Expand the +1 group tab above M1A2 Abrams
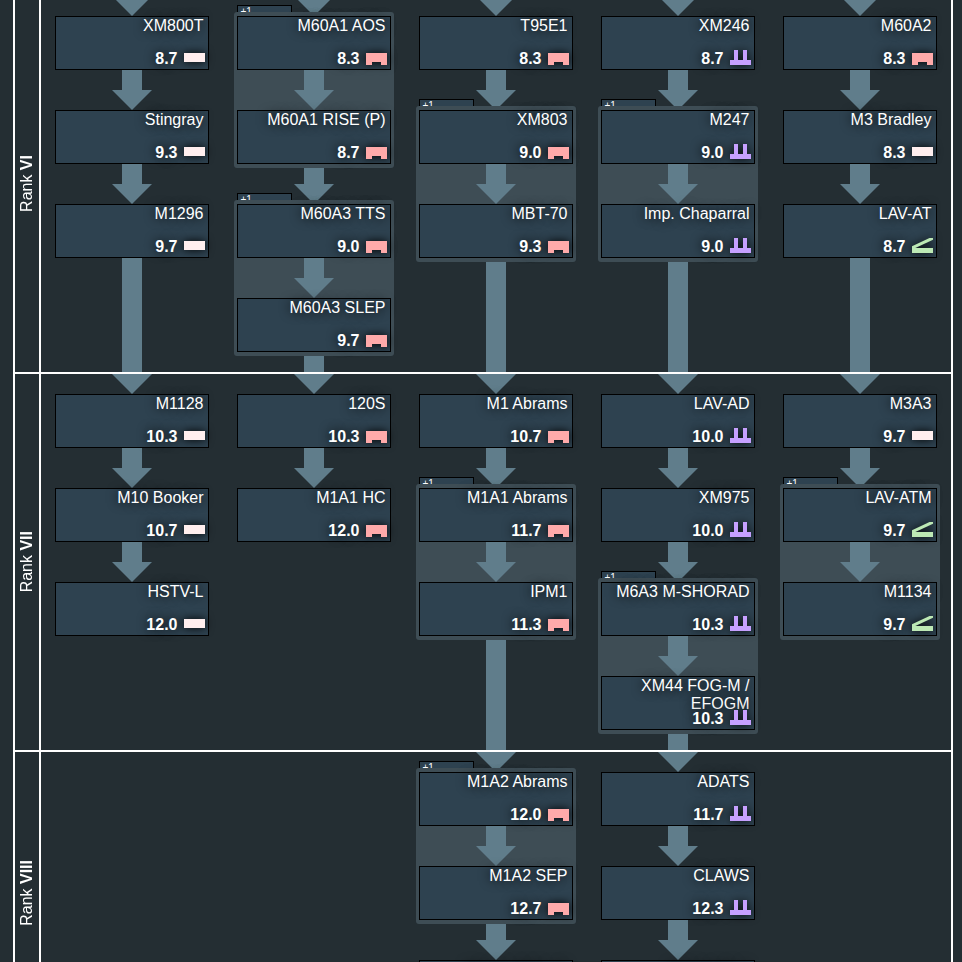The width and height of the screenshot is (962, 962). [x=446, y=766]
